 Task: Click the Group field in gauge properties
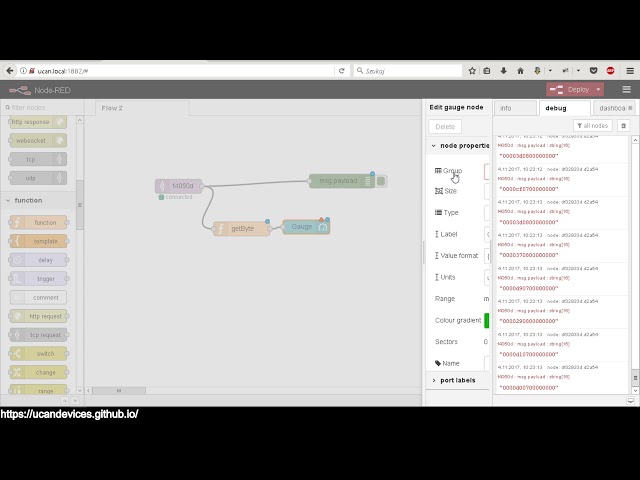click(487, 171)
